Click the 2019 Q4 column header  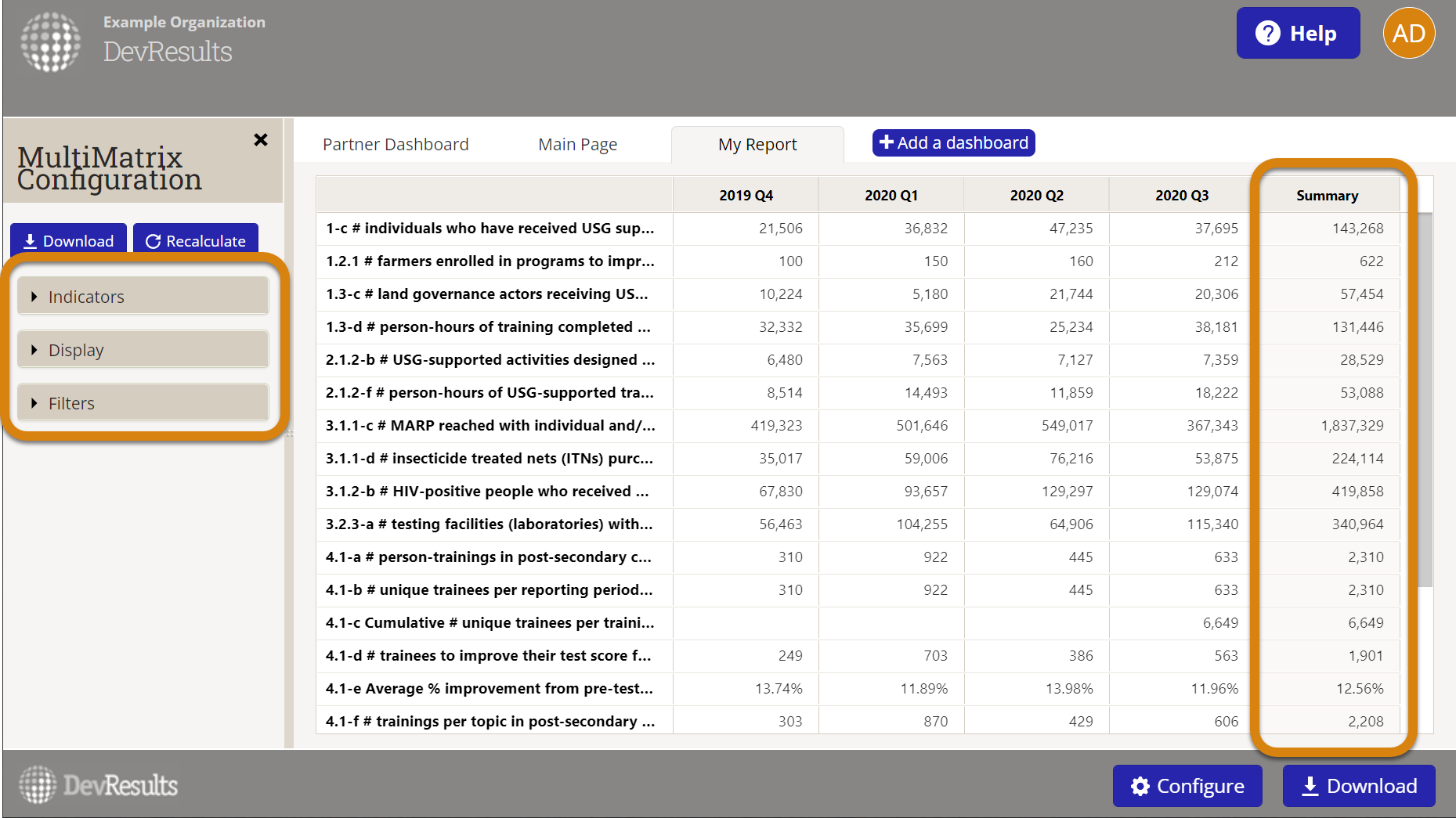746,195
